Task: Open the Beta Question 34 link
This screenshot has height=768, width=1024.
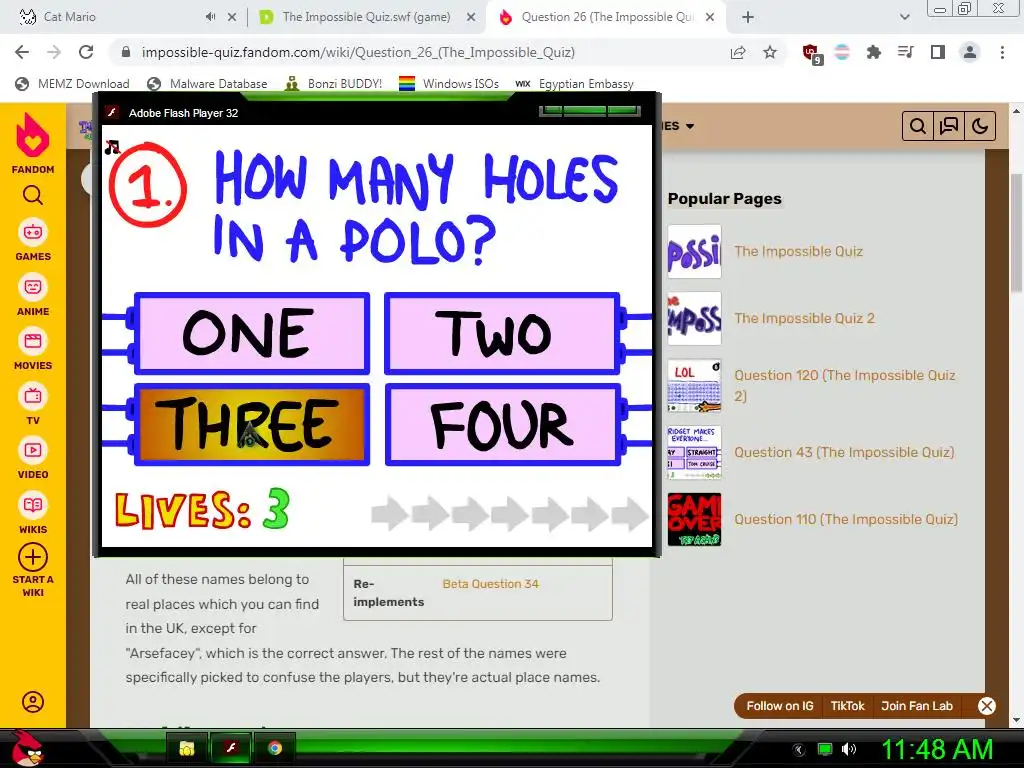Action: pyautogui.click(x=490, y=584)
